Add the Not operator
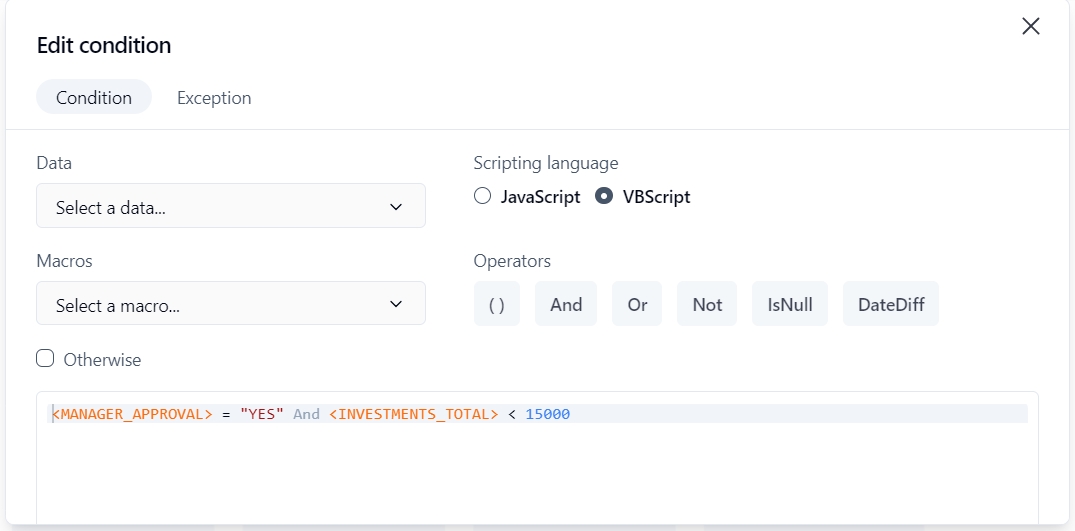This screenshot has height=531, width=1075. 707,305
